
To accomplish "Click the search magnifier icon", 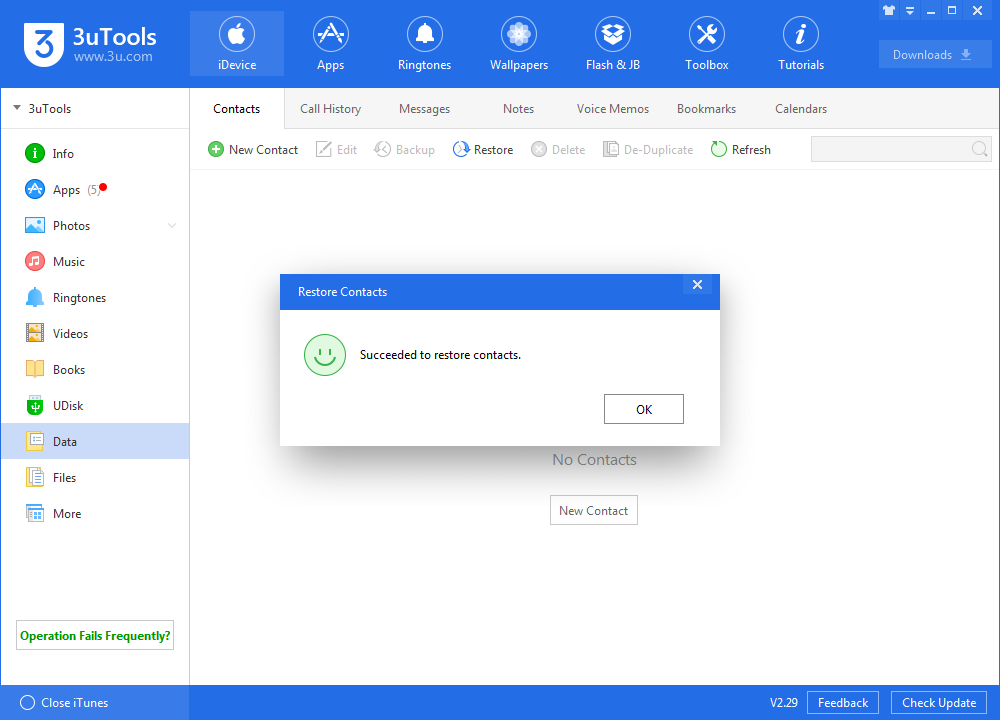I will tap(980, 149).
